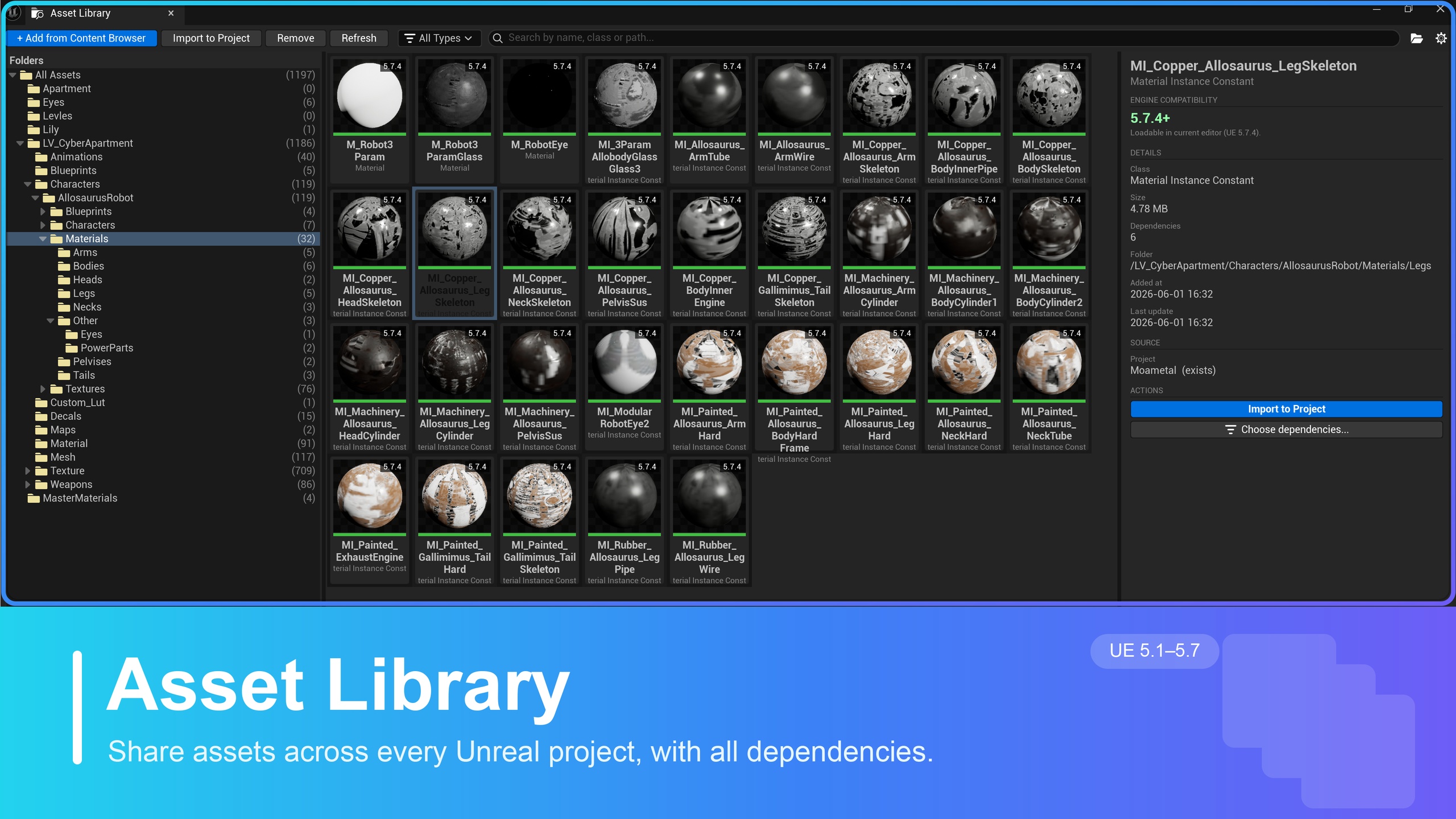Select the Heads folder
This screenshot has width=1456, height=819.
coord(164,280)
